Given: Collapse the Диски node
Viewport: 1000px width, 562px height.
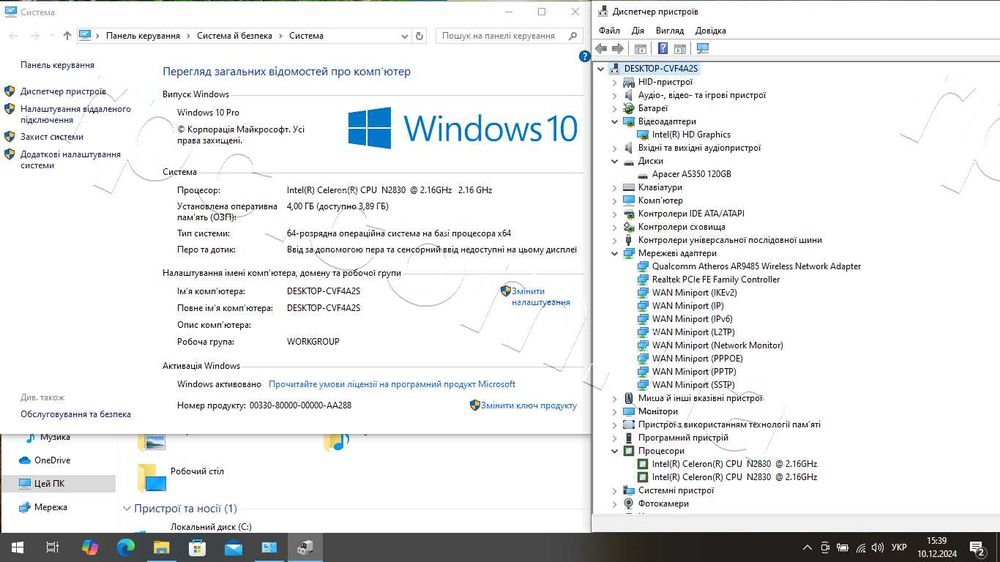Looking at the screenshot, I should [615, 161].
